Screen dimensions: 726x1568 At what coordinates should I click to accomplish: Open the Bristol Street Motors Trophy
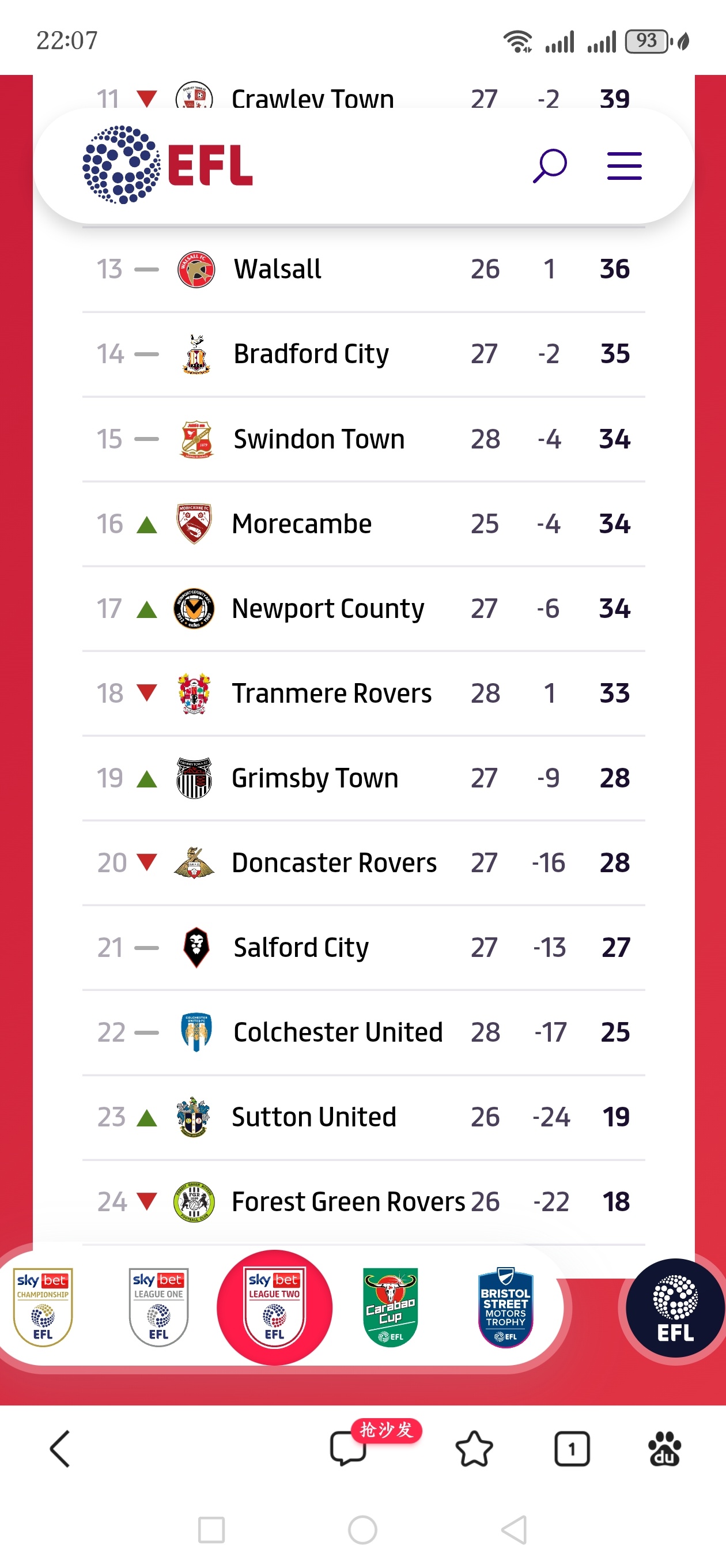click(x=506, y=1307)
